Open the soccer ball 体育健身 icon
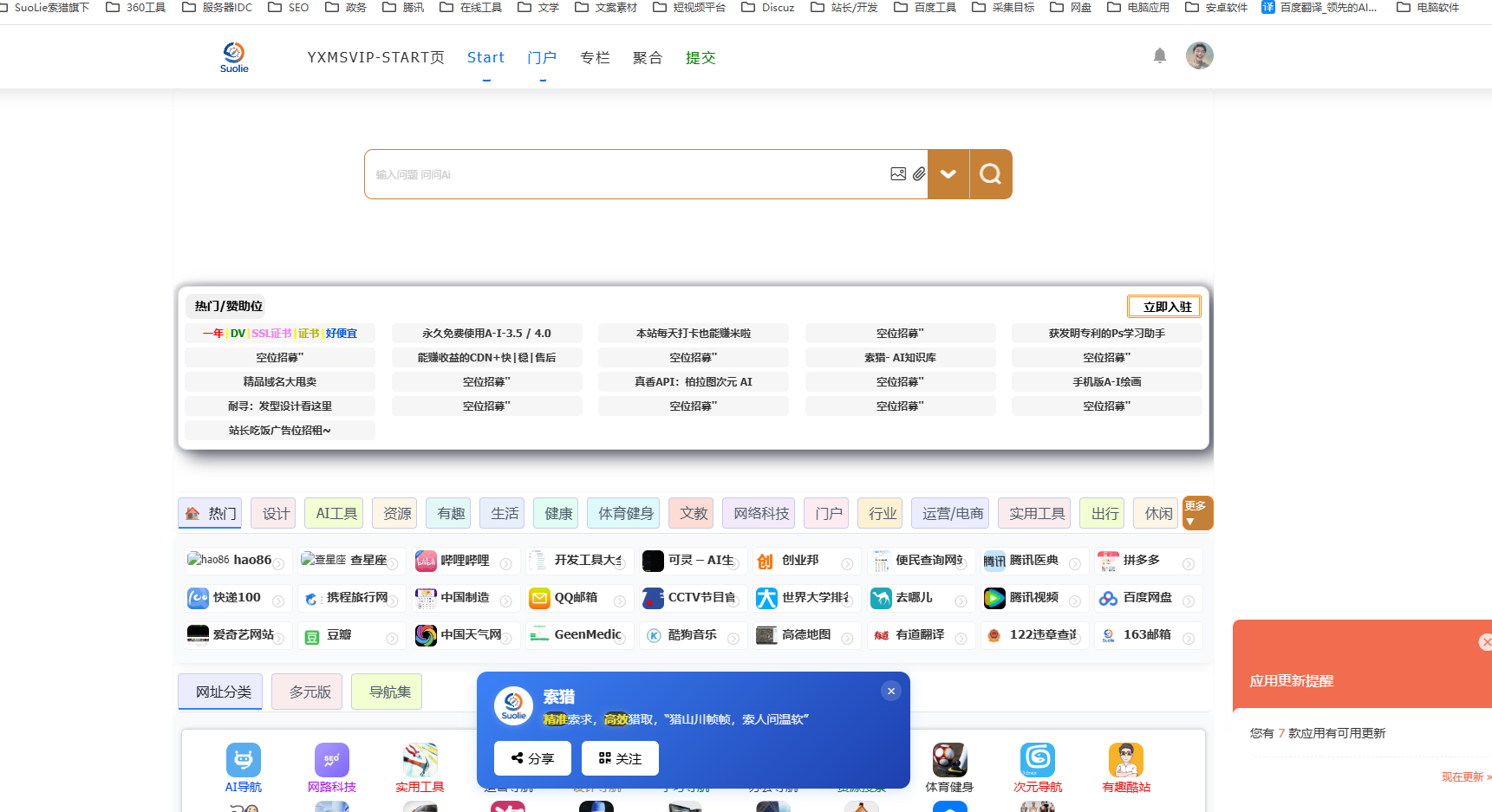The height and width of the screenshot is (812, 1492). point(949,760)
